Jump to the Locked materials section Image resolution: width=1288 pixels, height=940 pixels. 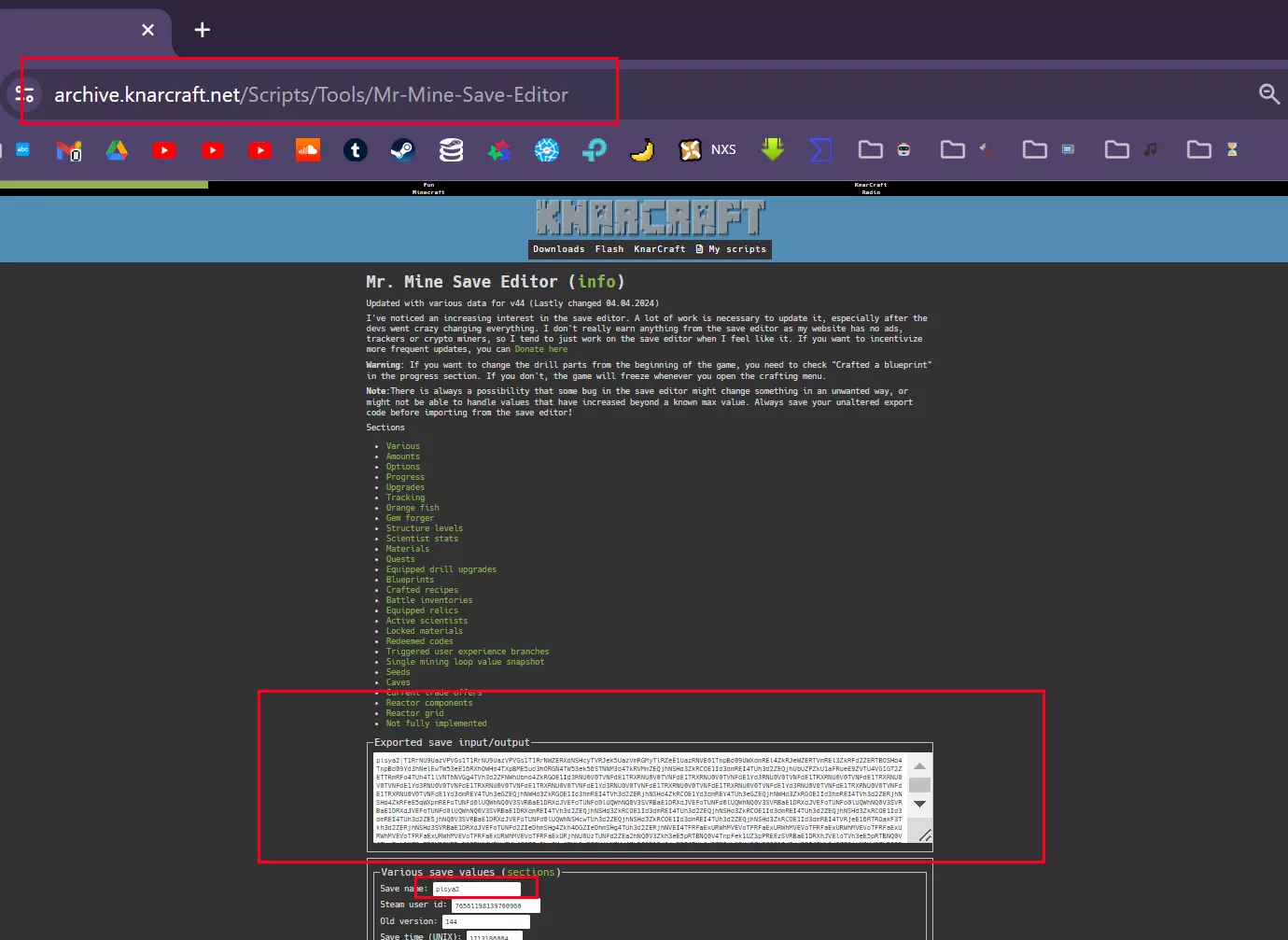(425, 631)
